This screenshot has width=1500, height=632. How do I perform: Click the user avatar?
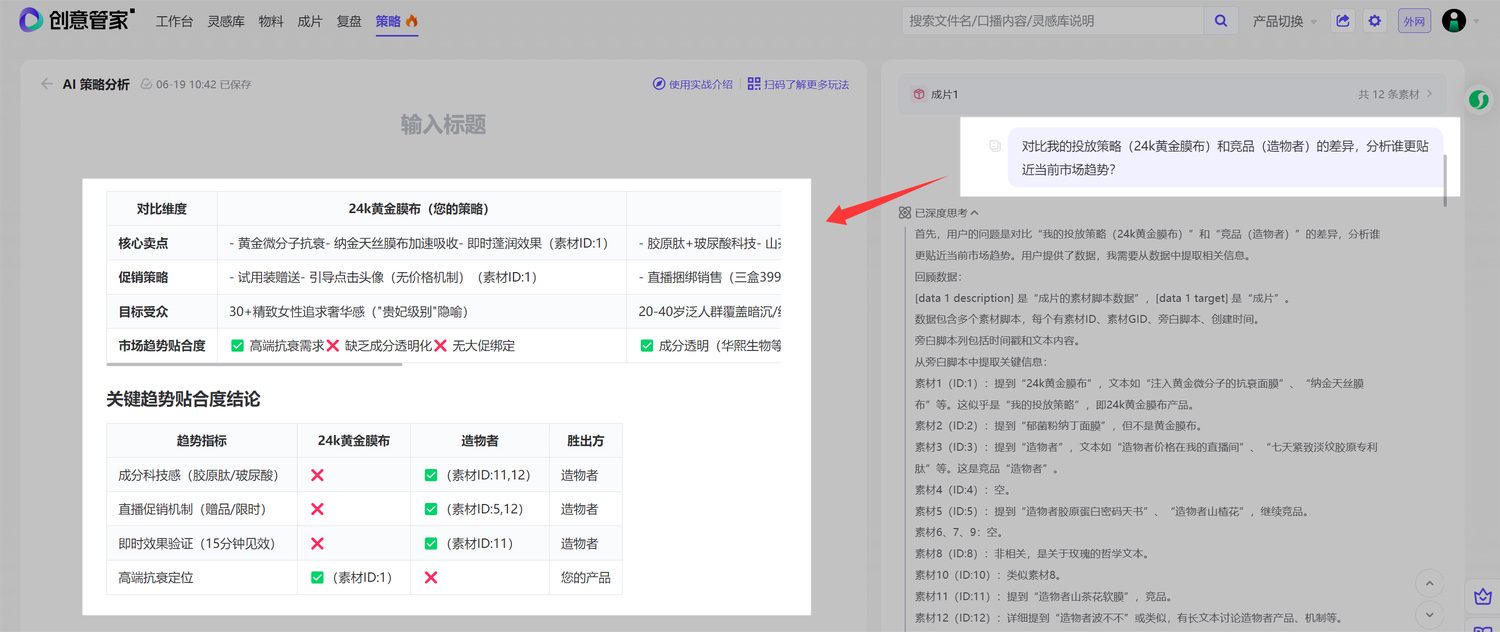(1454, 21)
